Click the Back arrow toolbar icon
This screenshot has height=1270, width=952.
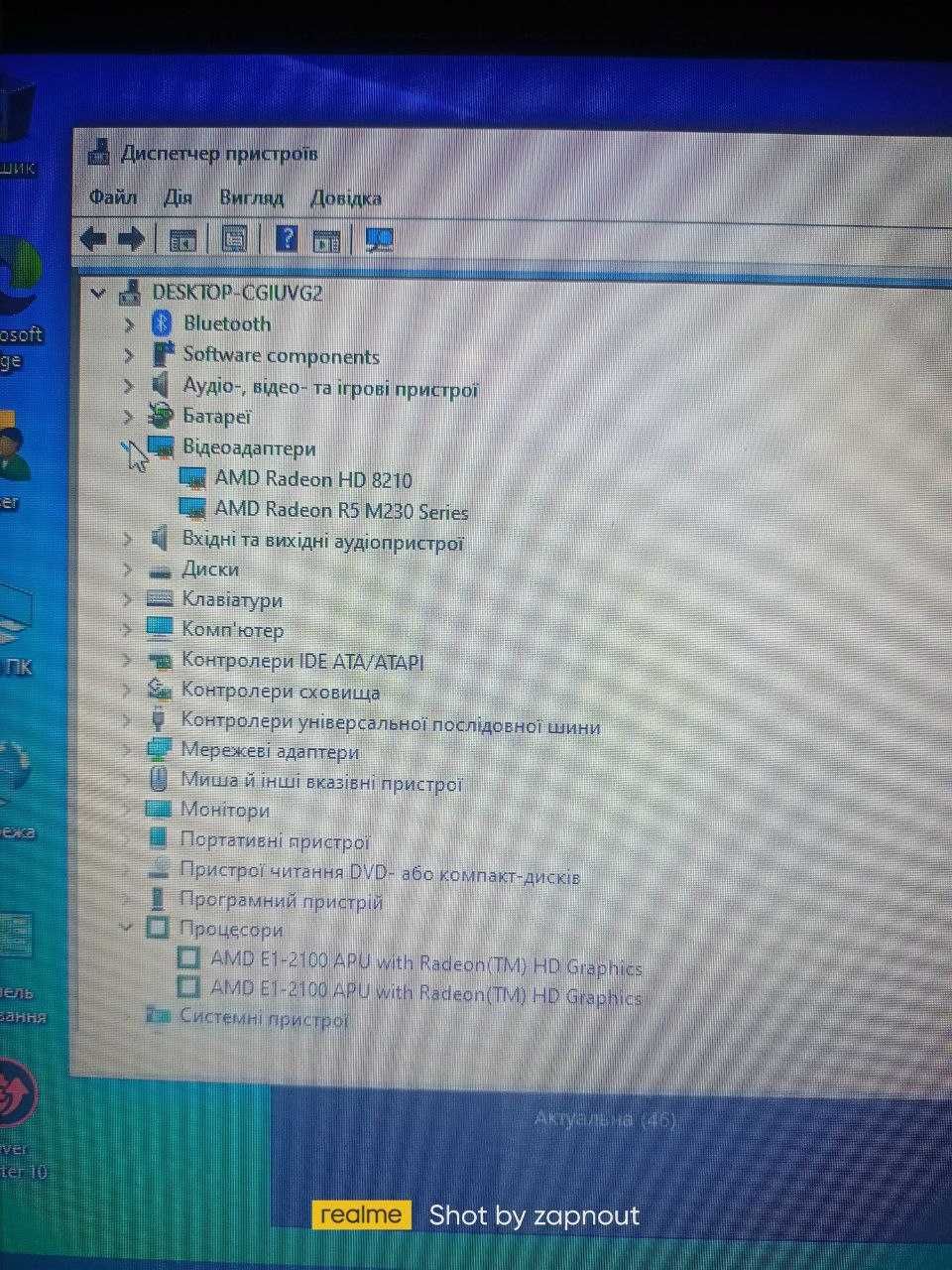point(93,238)
